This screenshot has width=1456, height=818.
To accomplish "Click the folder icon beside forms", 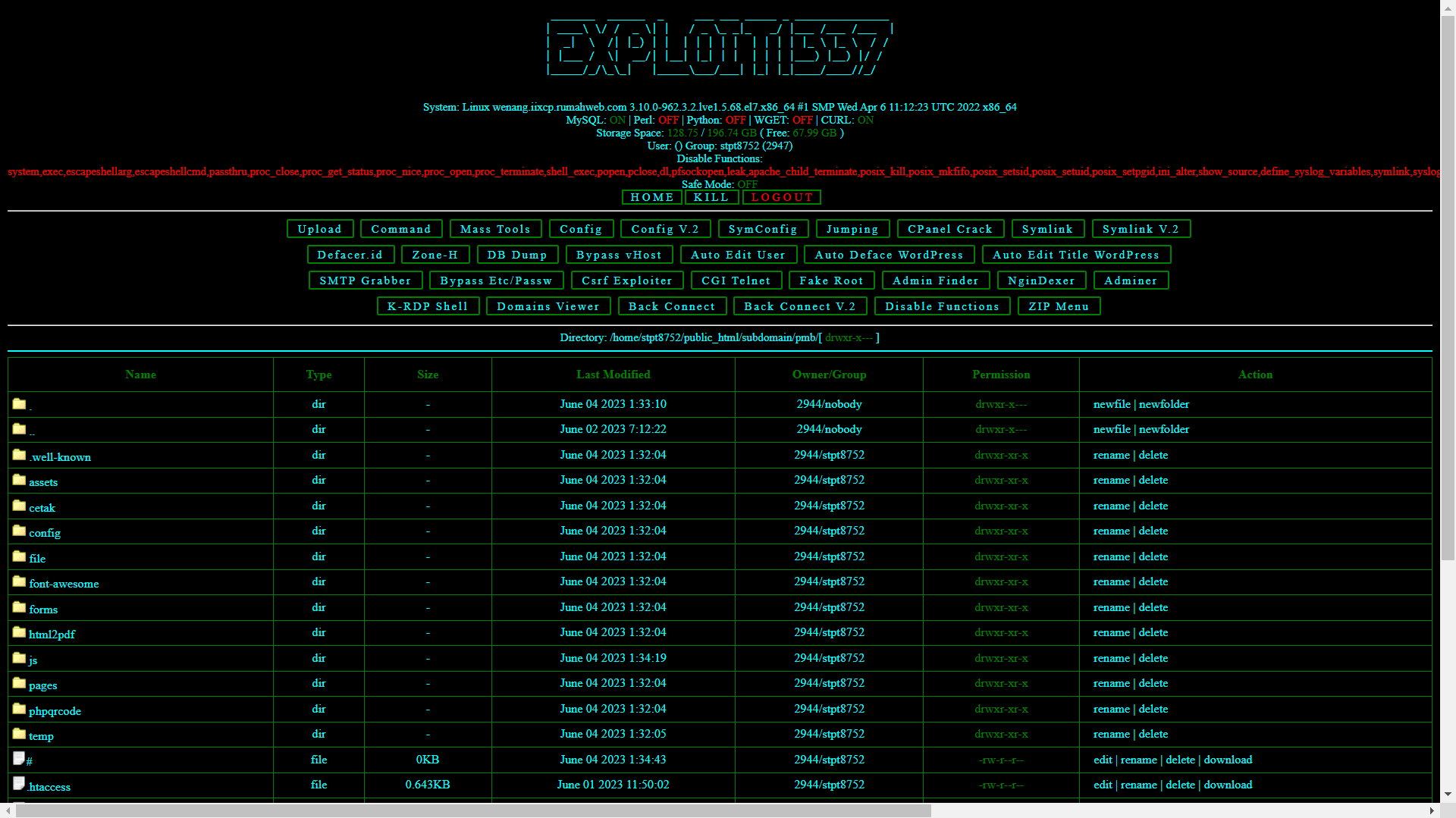I will pos(19,607).
